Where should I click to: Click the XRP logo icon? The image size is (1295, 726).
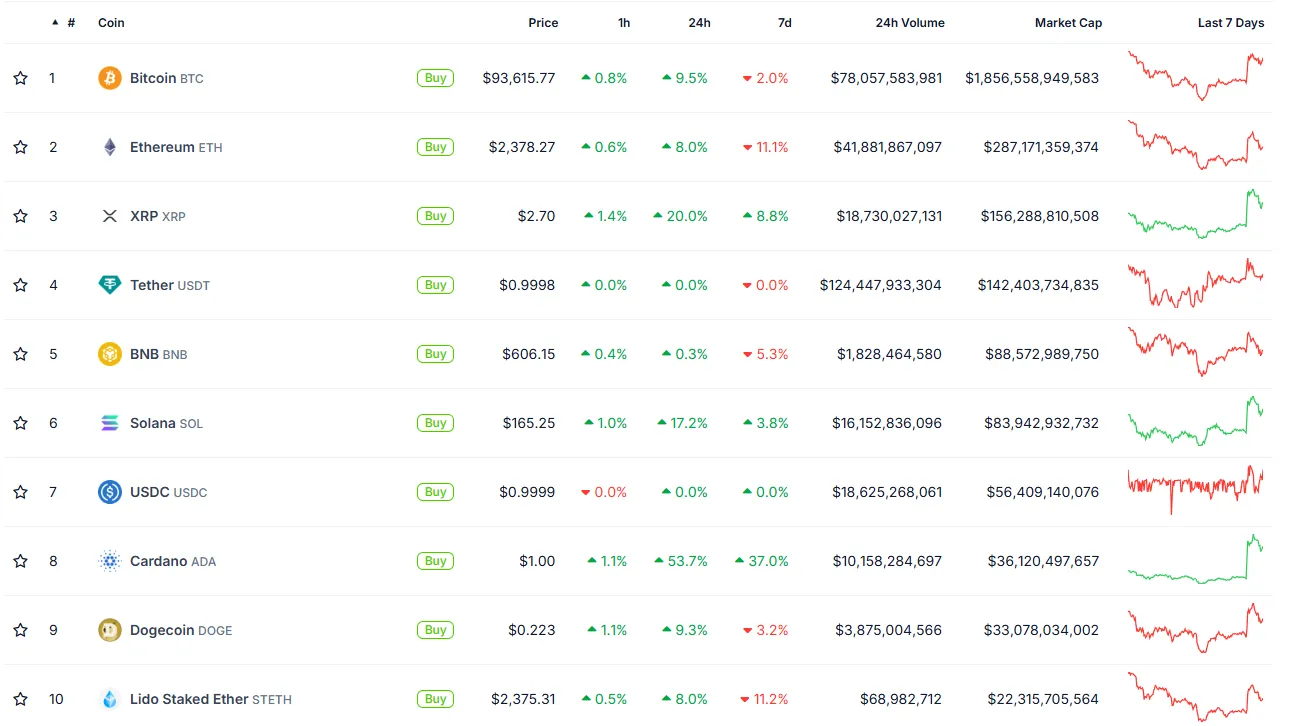(x=110, y=216)
